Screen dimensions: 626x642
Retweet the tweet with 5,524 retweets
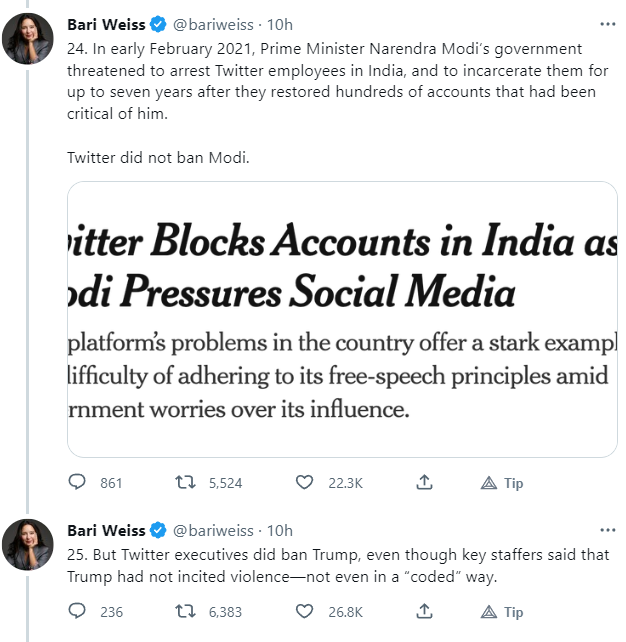click(186, 483)
